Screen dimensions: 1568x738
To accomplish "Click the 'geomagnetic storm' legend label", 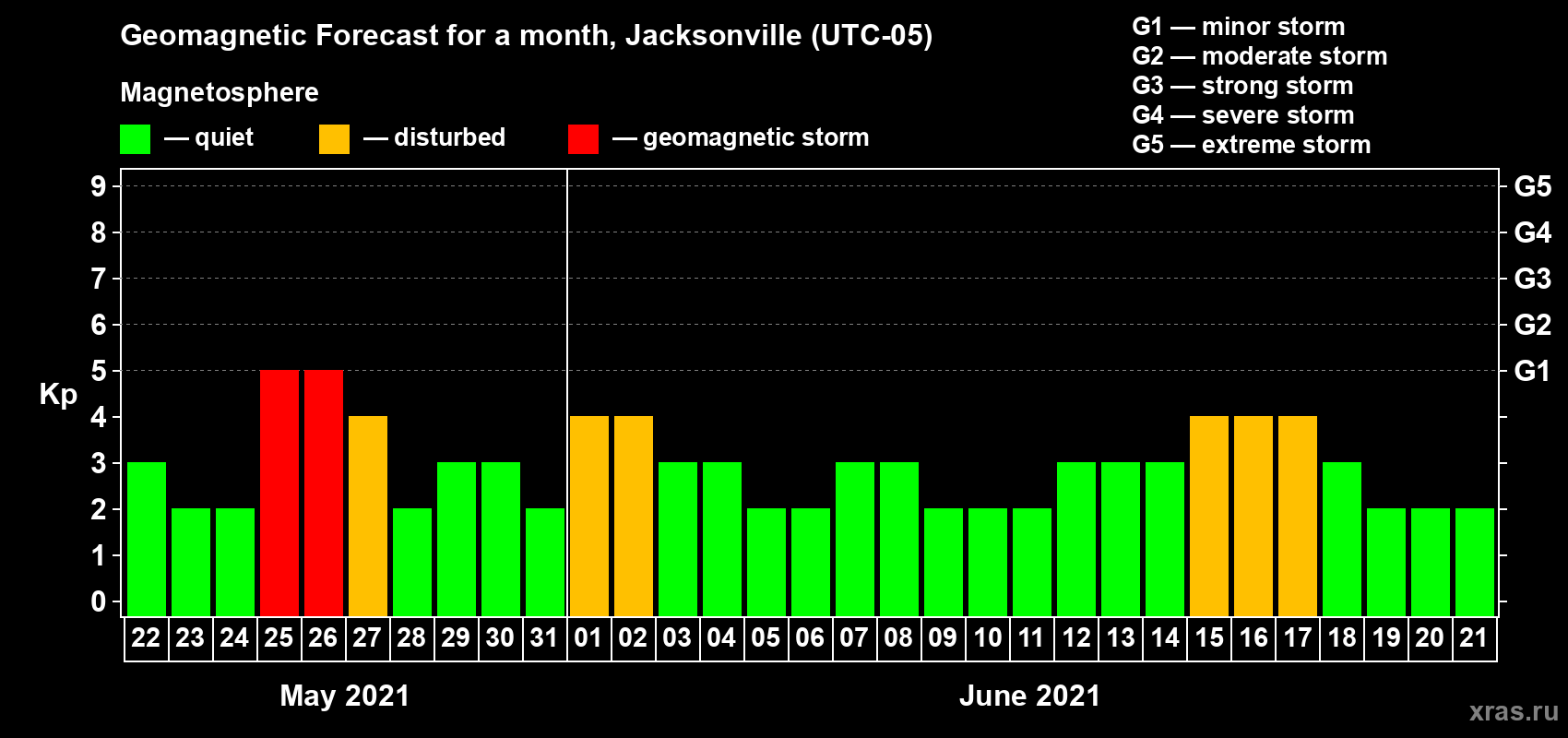I will tap(756, 138).
